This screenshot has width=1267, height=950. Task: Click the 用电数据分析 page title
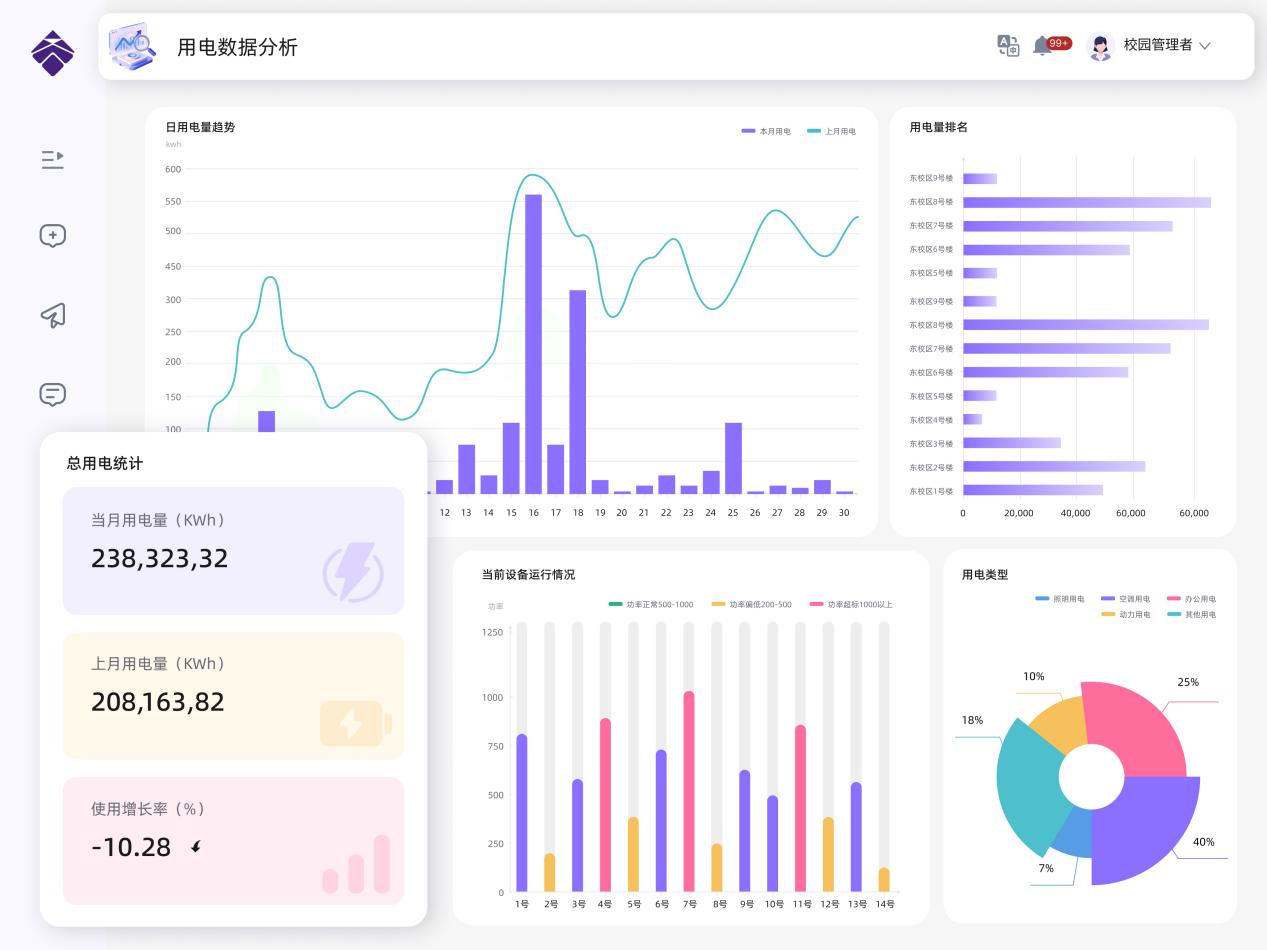pos(237,47)
